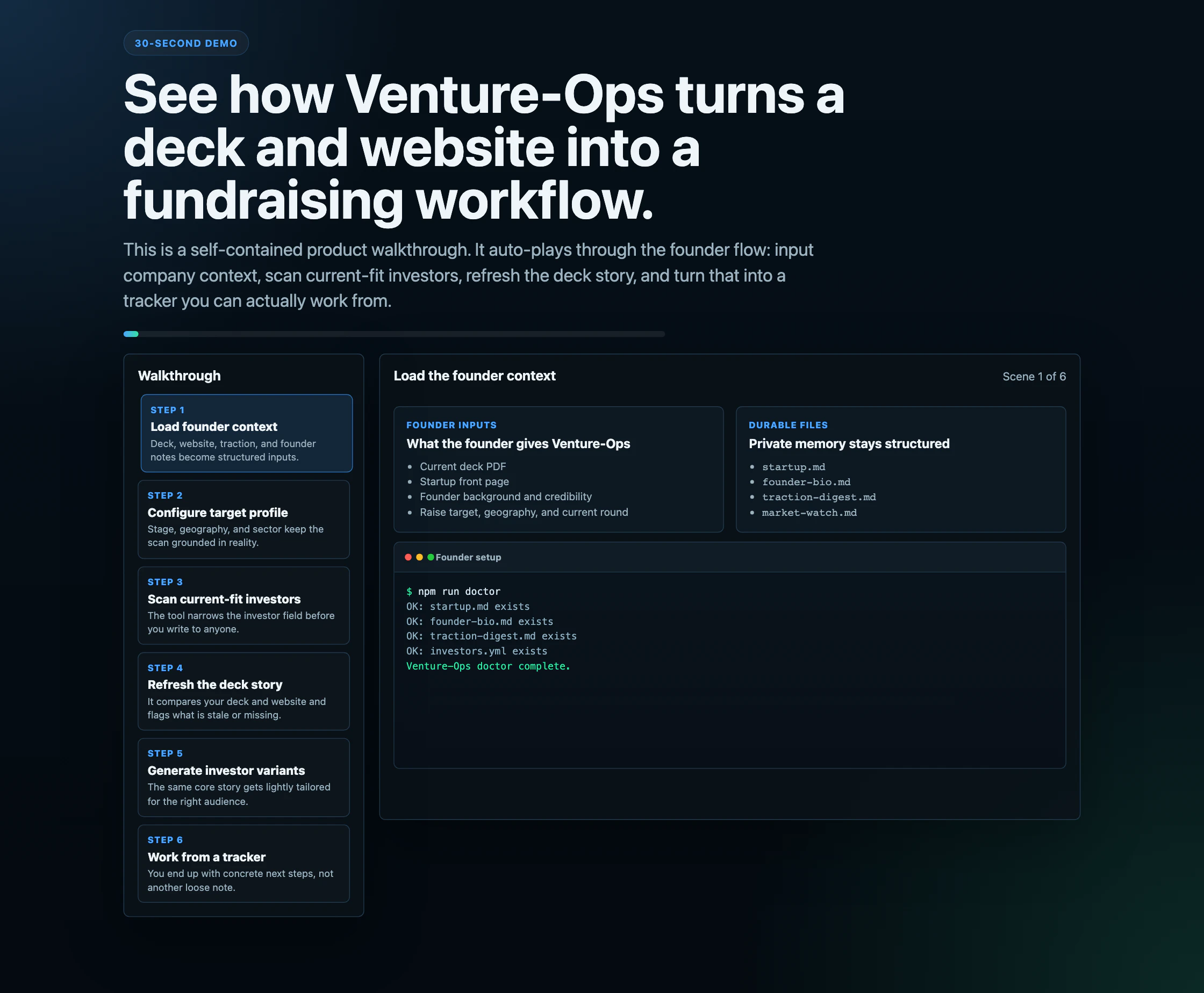Screen dimensions: 1204x993
Task: Click 'OK: traction-digest.md exists' output line
Action: (x=492, y=636)
